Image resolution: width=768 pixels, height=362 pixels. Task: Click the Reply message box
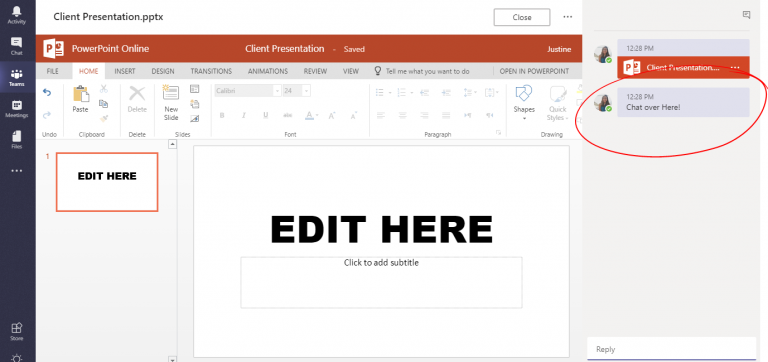(x=672, y=349)
